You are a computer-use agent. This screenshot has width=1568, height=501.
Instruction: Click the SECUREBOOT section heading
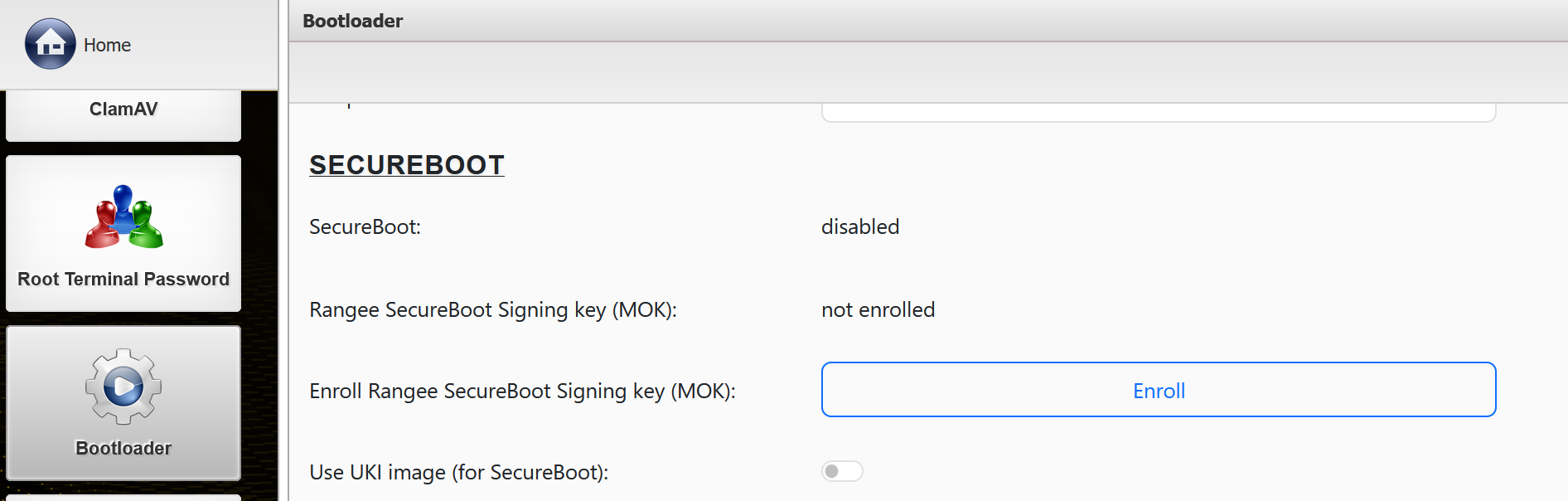(406, 165)
